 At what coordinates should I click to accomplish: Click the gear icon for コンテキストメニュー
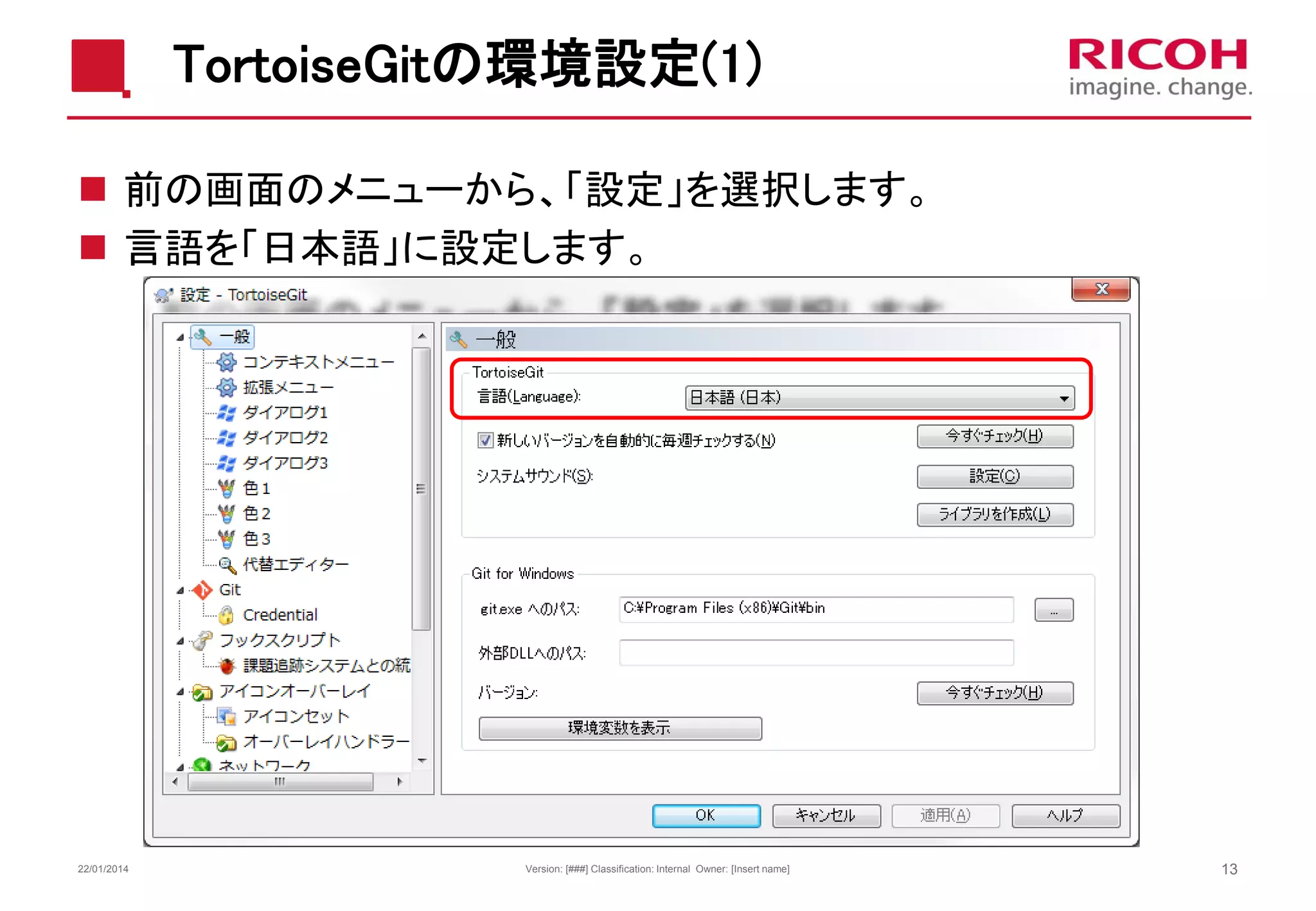click(x=226, y=362)
